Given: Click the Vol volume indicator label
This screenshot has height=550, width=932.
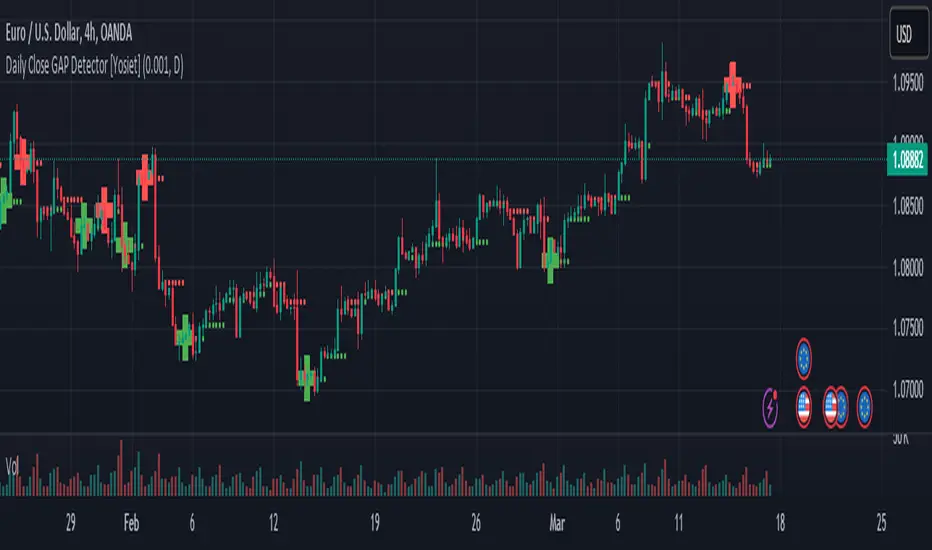Looking at the screenshot, I should coord(14,466).
